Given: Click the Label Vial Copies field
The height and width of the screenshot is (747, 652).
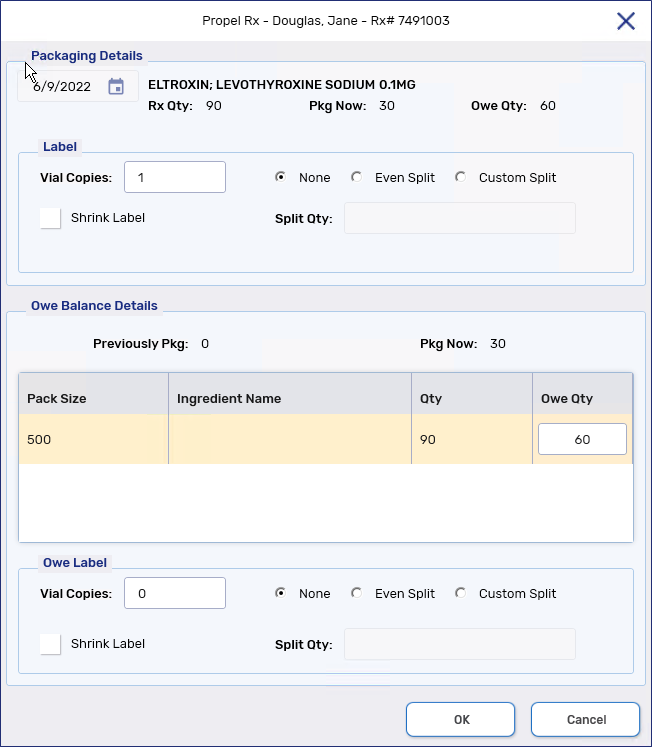Looking at the screenshot, I should pos(175,177).
